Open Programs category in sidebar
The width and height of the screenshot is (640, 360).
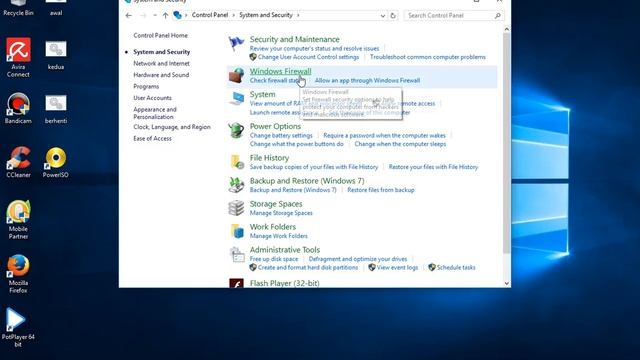point(146,86)
